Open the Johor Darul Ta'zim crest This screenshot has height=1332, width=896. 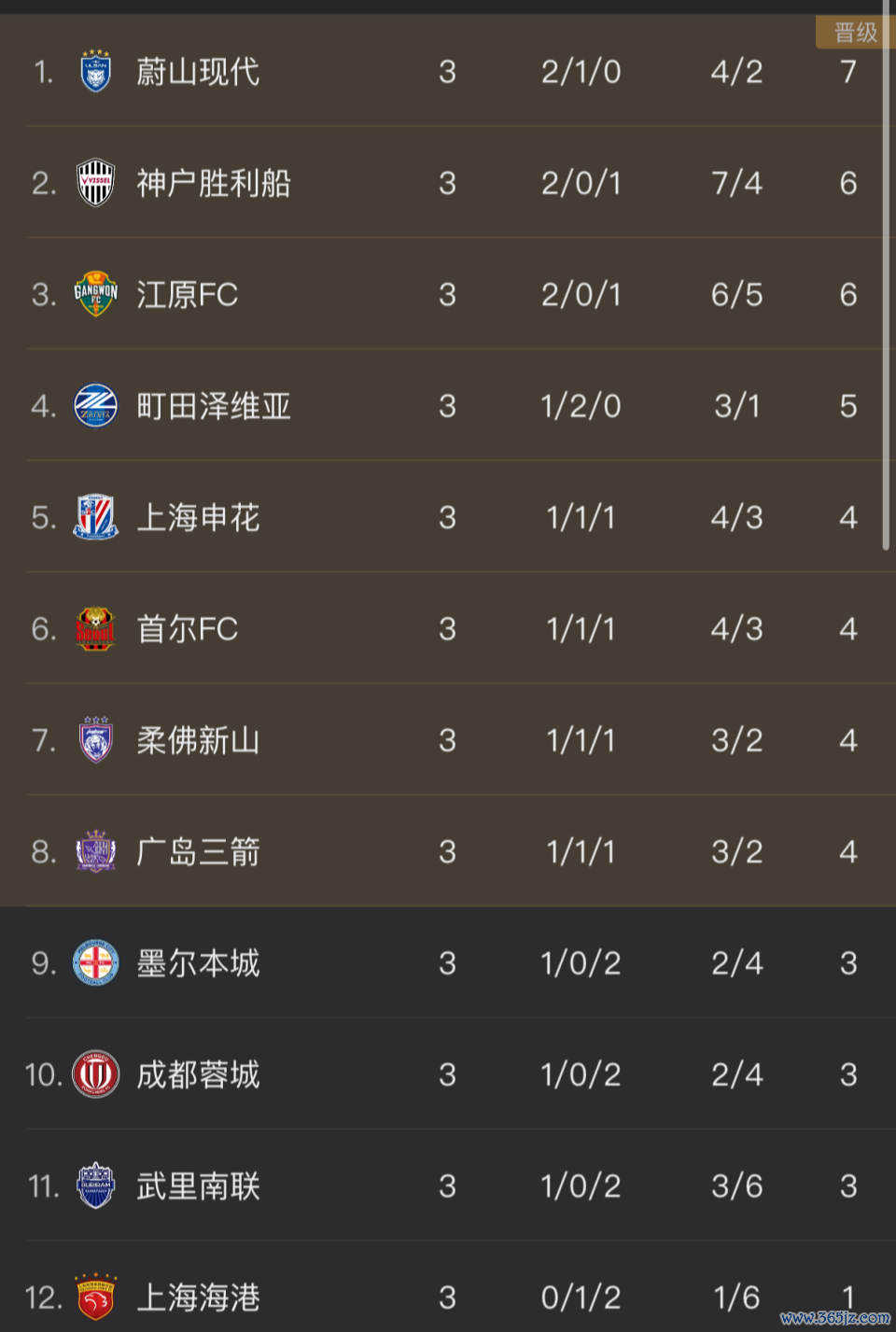(x=96, y=740)
